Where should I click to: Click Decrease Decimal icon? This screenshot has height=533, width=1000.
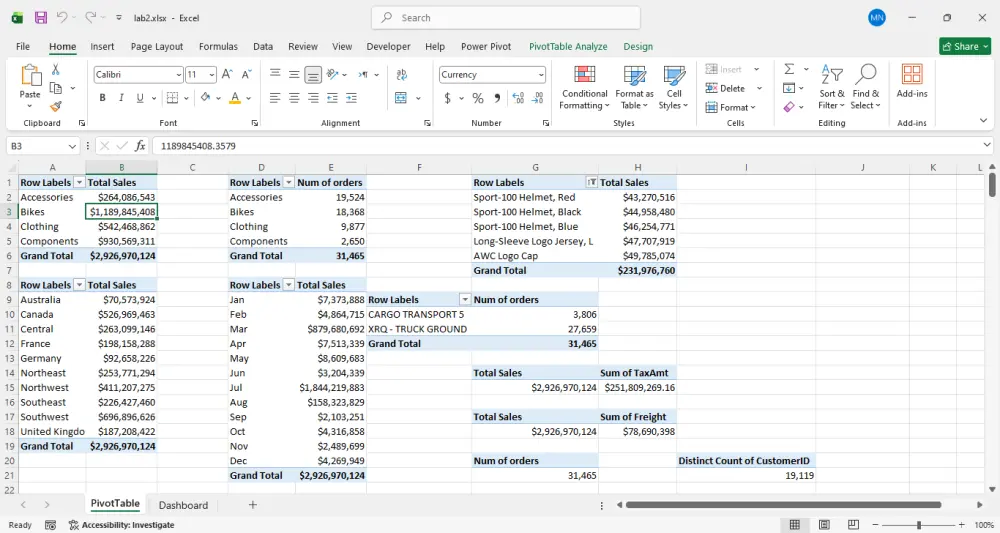coord(538,98)
